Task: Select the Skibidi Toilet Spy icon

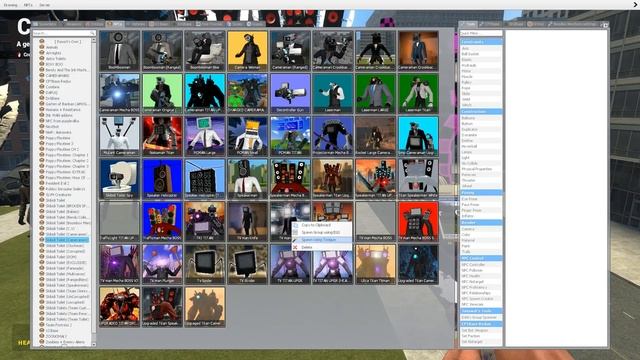Action: coord(120,179)
